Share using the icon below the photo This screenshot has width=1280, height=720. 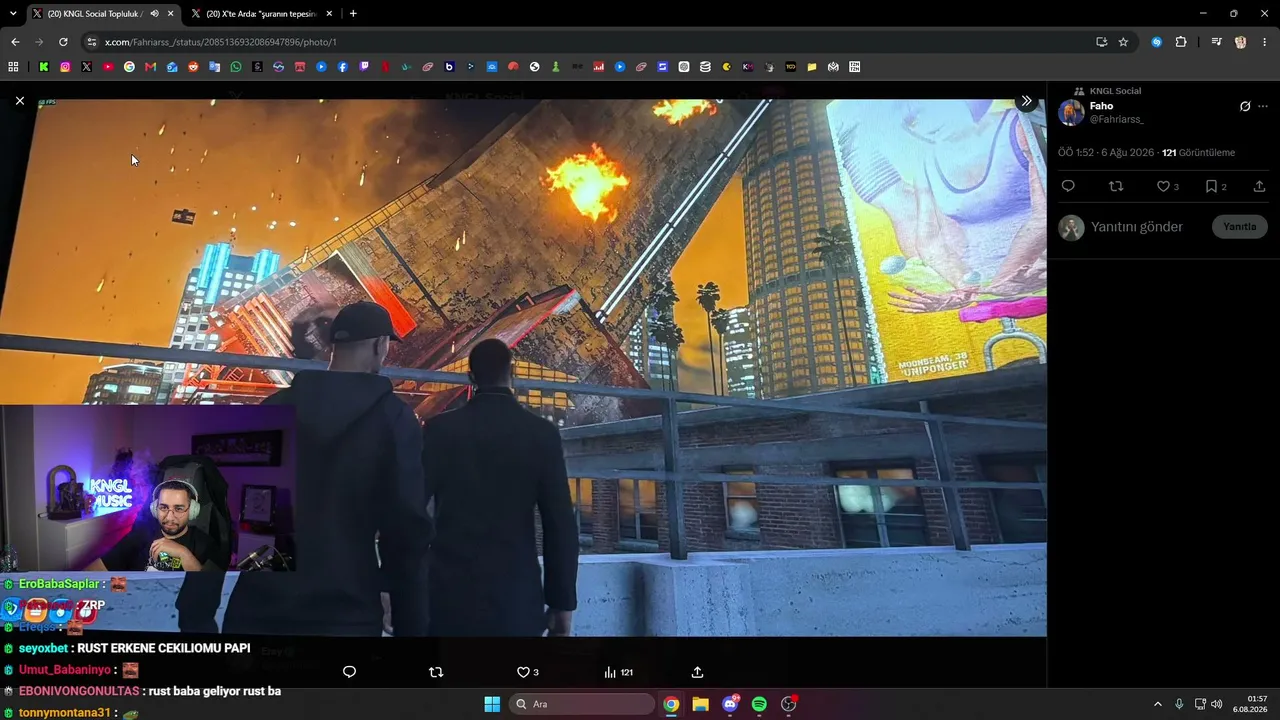[x=697, y=672]
